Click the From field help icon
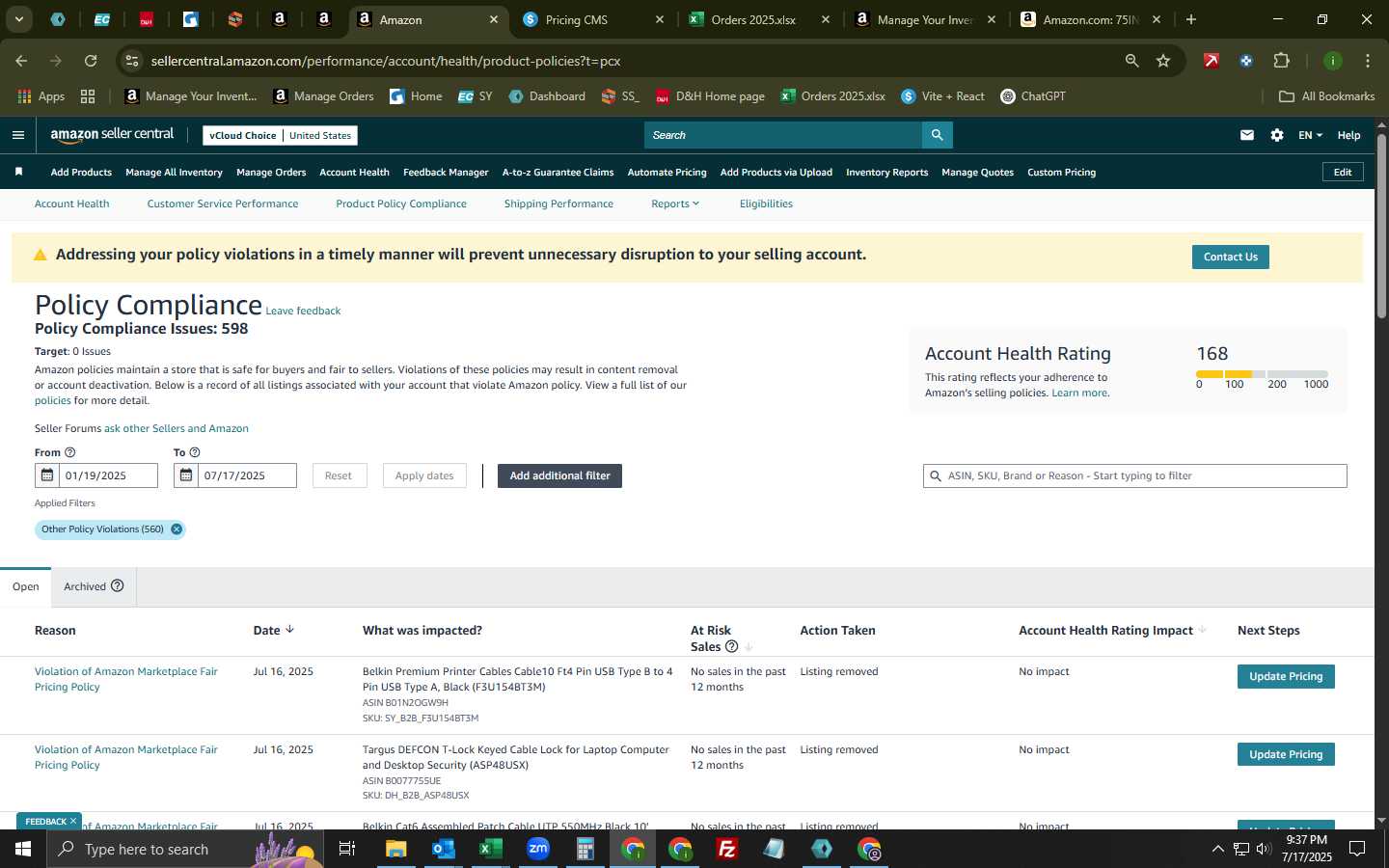This screenshot has height=868, width=1389. 69,452
